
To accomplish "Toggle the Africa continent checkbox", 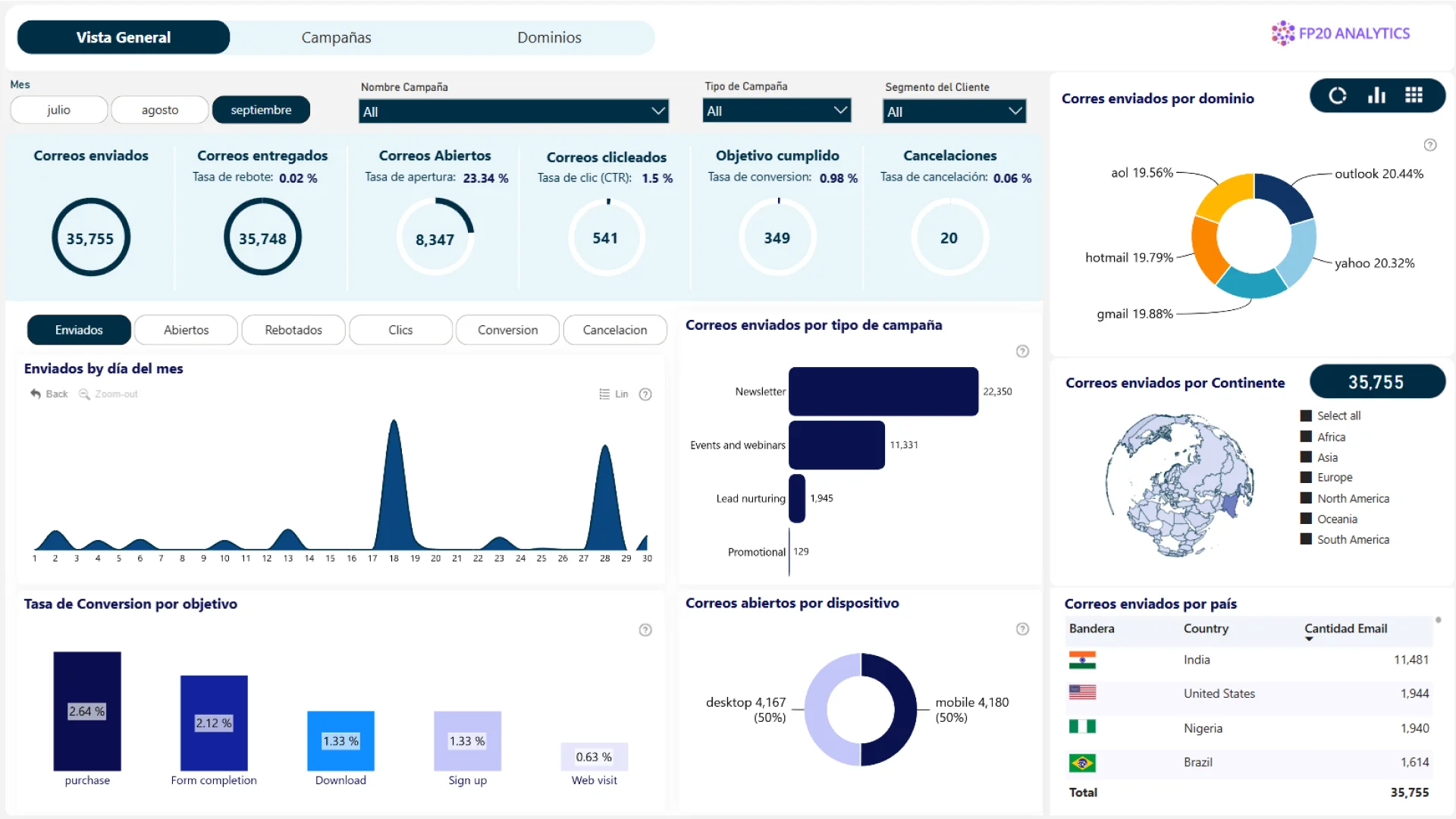I will 1306,437.
